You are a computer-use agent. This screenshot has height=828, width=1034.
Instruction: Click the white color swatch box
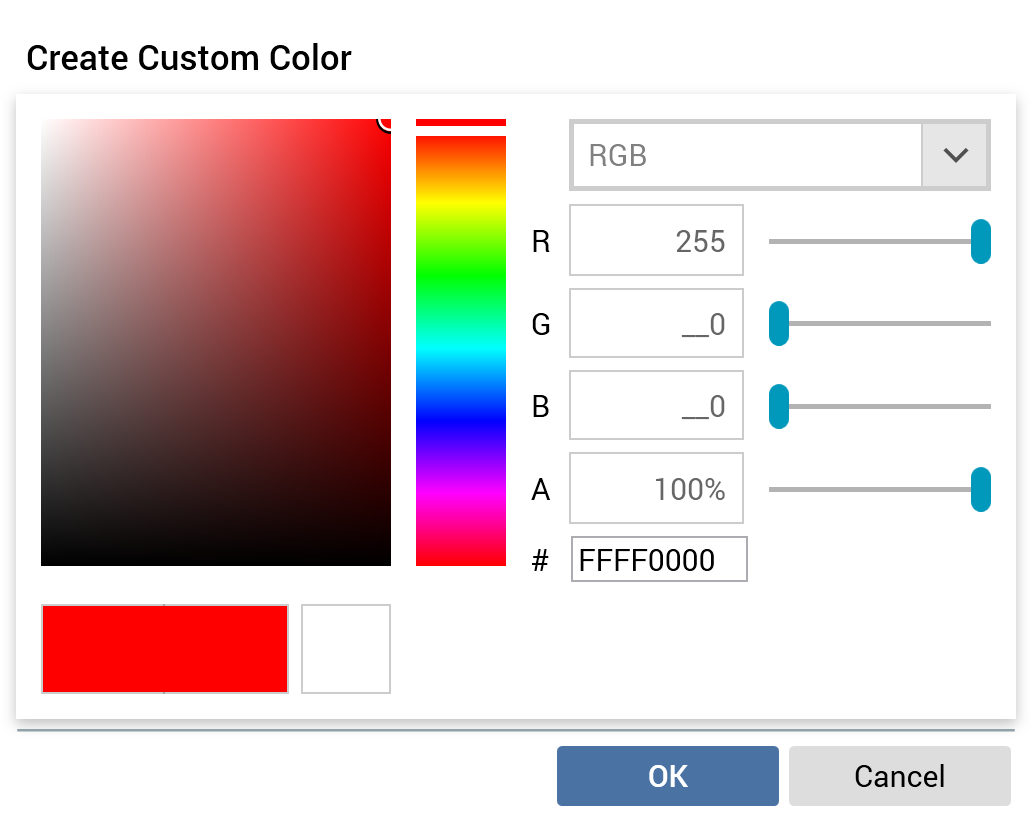346,649
